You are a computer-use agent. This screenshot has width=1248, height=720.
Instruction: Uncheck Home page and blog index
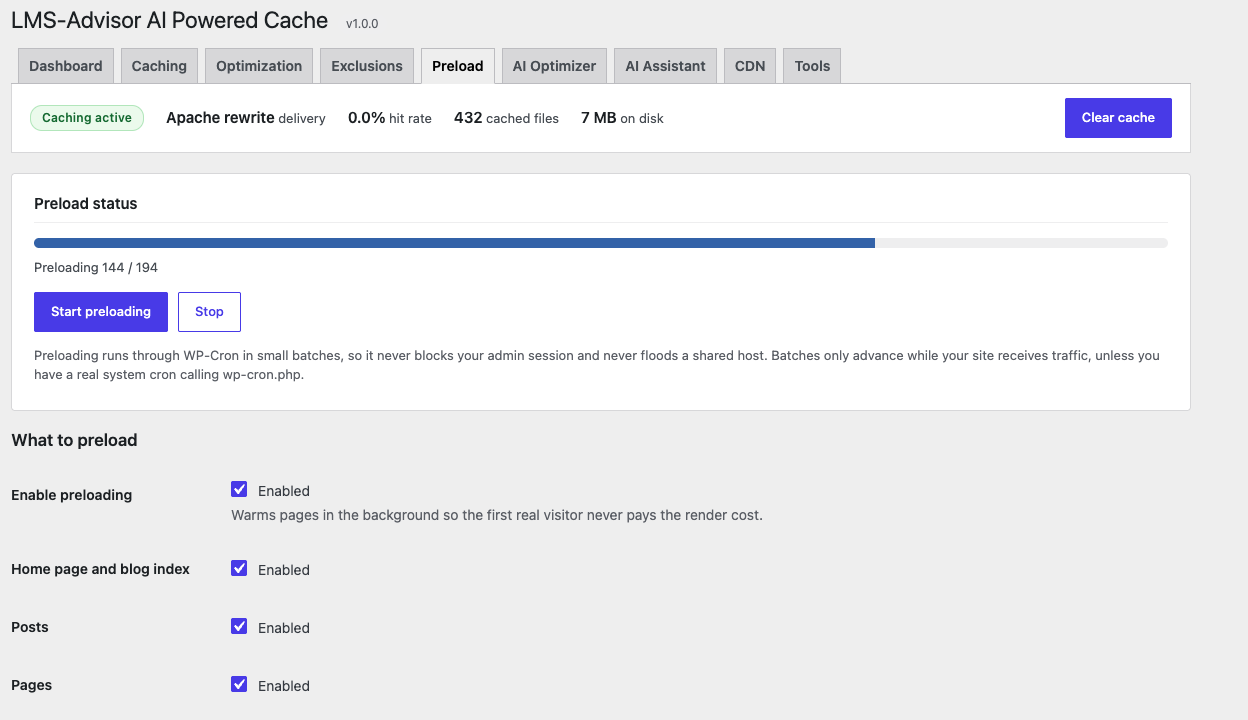click(x=239, y=568)
